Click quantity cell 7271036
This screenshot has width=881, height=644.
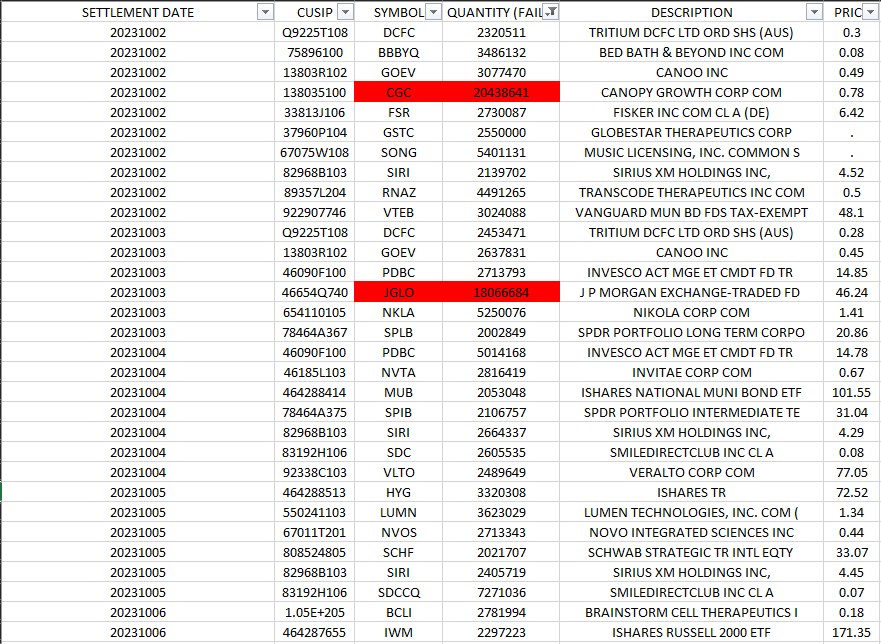point(501,592)
